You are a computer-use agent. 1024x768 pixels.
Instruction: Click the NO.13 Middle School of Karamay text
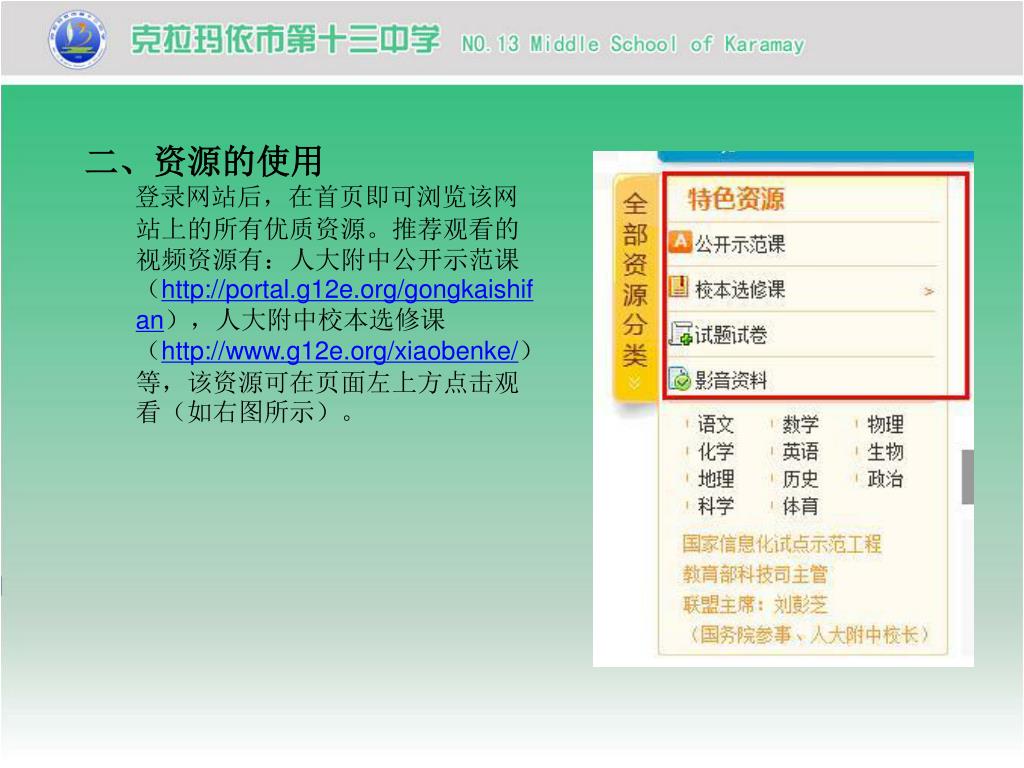(x=633, y=44)
